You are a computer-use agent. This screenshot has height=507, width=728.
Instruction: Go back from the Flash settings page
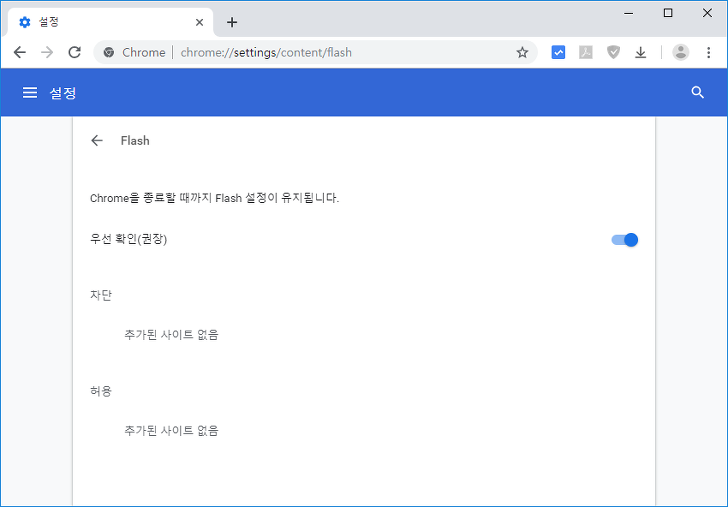pyautogui.click(x=97, y=141)
